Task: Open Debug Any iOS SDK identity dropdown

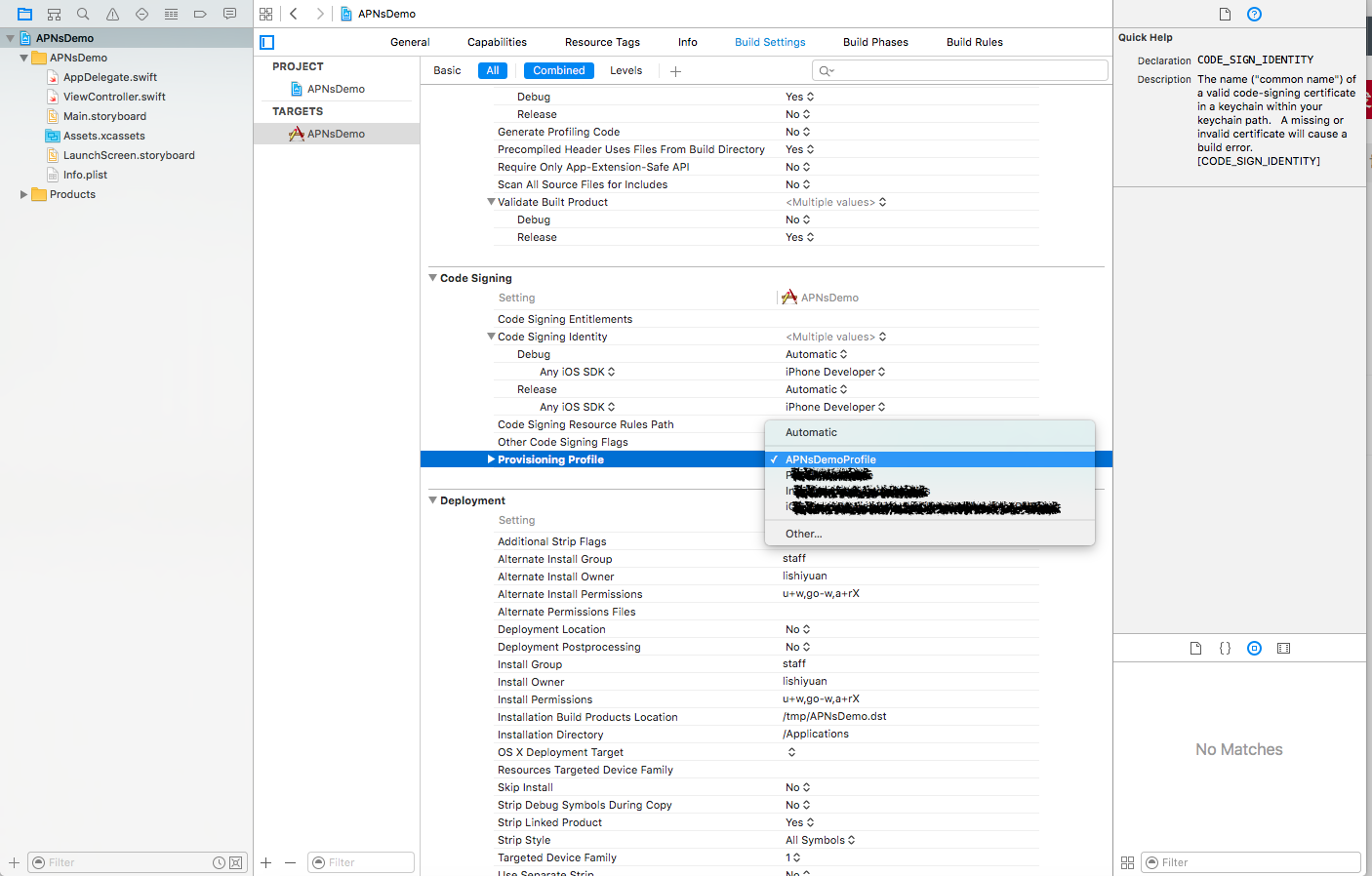Action: point(835,372)
